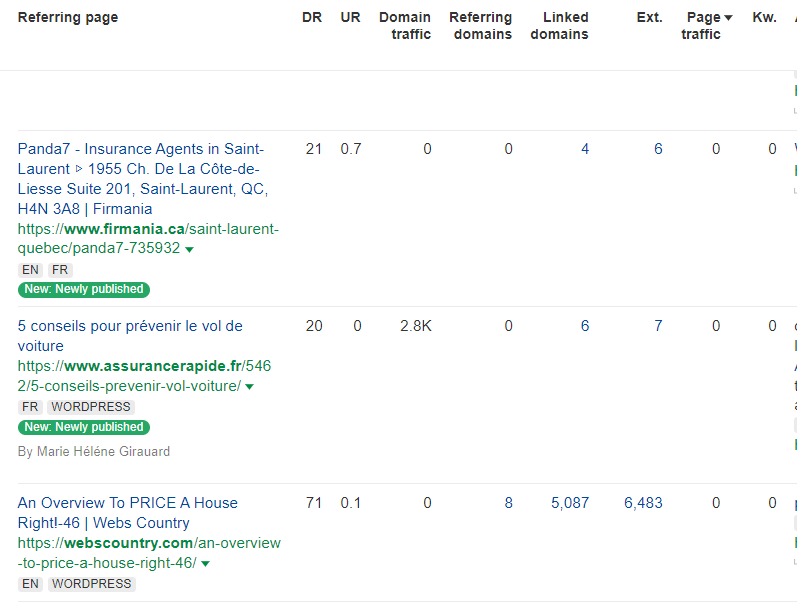Select Domain traffic value 2.8K
This screenshot has height=609, width=797.
(x=416, y=326)
